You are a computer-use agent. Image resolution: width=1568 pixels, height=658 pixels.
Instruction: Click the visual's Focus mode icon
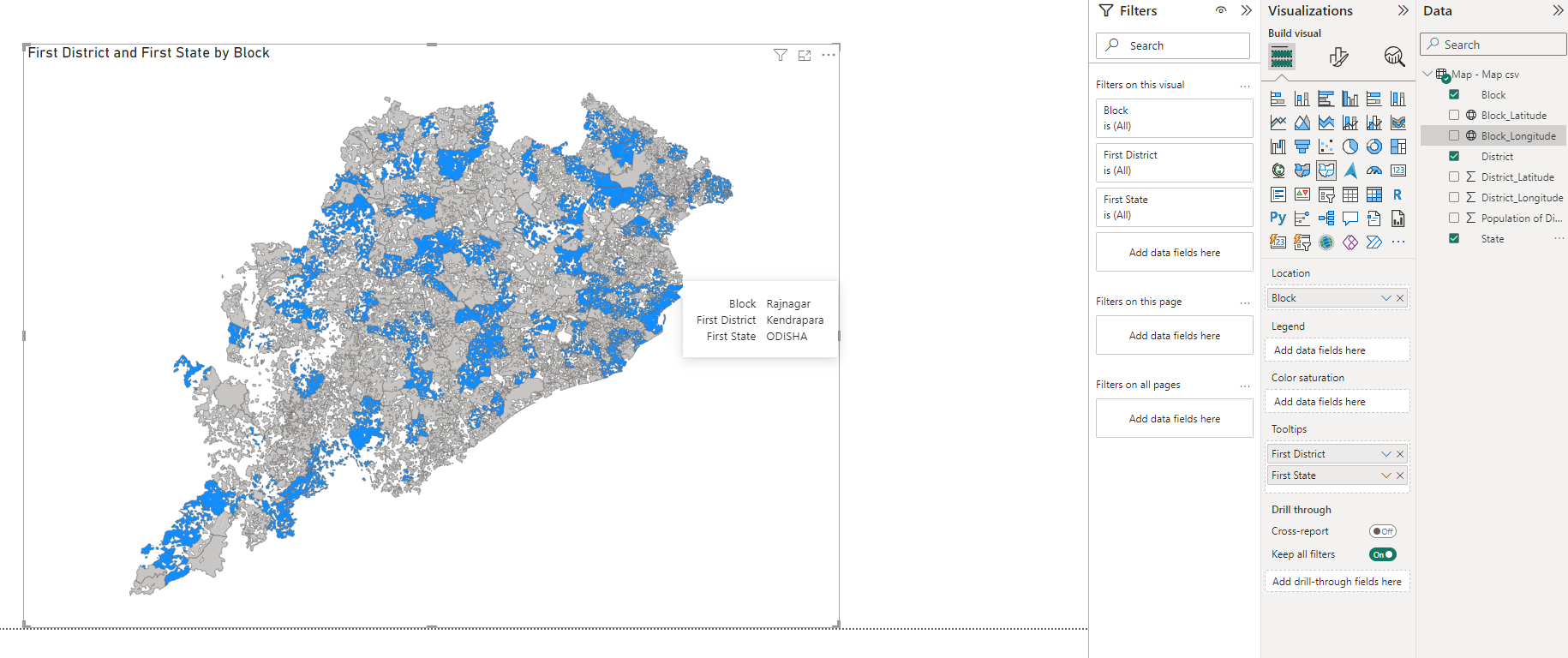click(805, 55)
